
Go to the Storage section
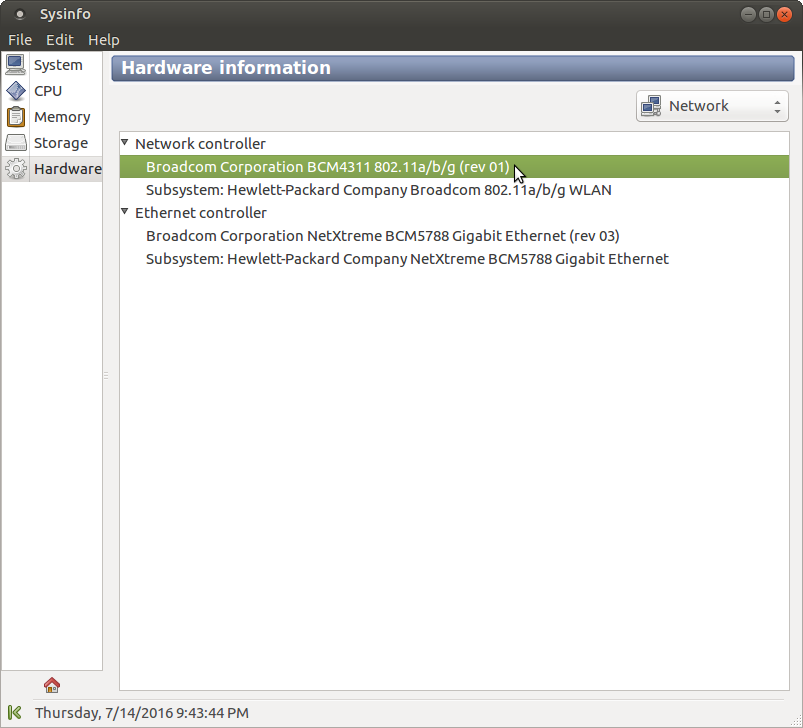tap(52, 143)
